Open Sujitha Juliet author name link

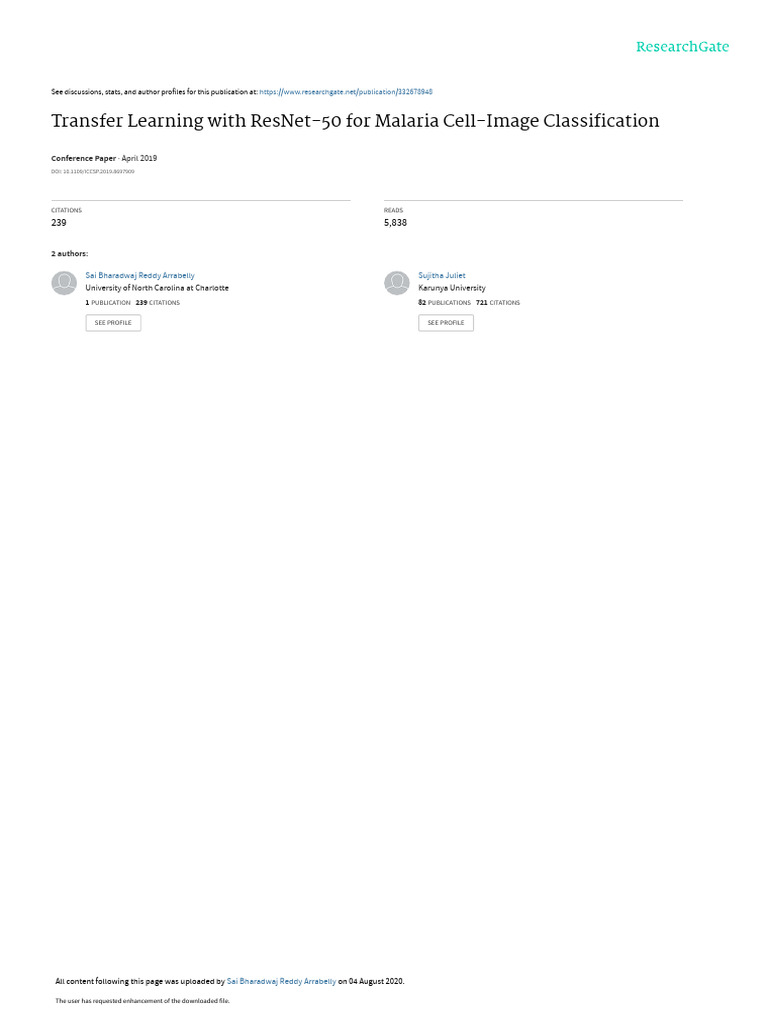tap(442, 276)
